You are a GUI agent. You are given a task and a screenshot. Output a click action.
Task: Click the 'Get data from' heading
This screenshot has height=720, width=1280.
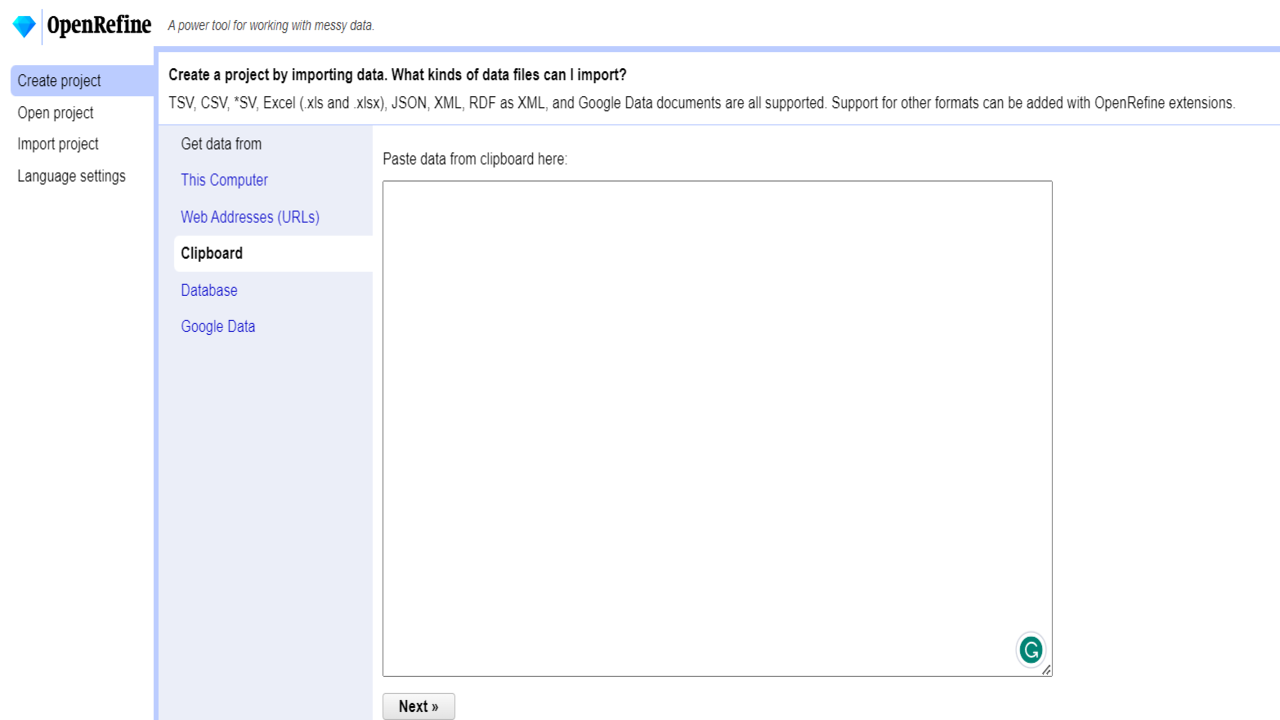tap(221, 144)
